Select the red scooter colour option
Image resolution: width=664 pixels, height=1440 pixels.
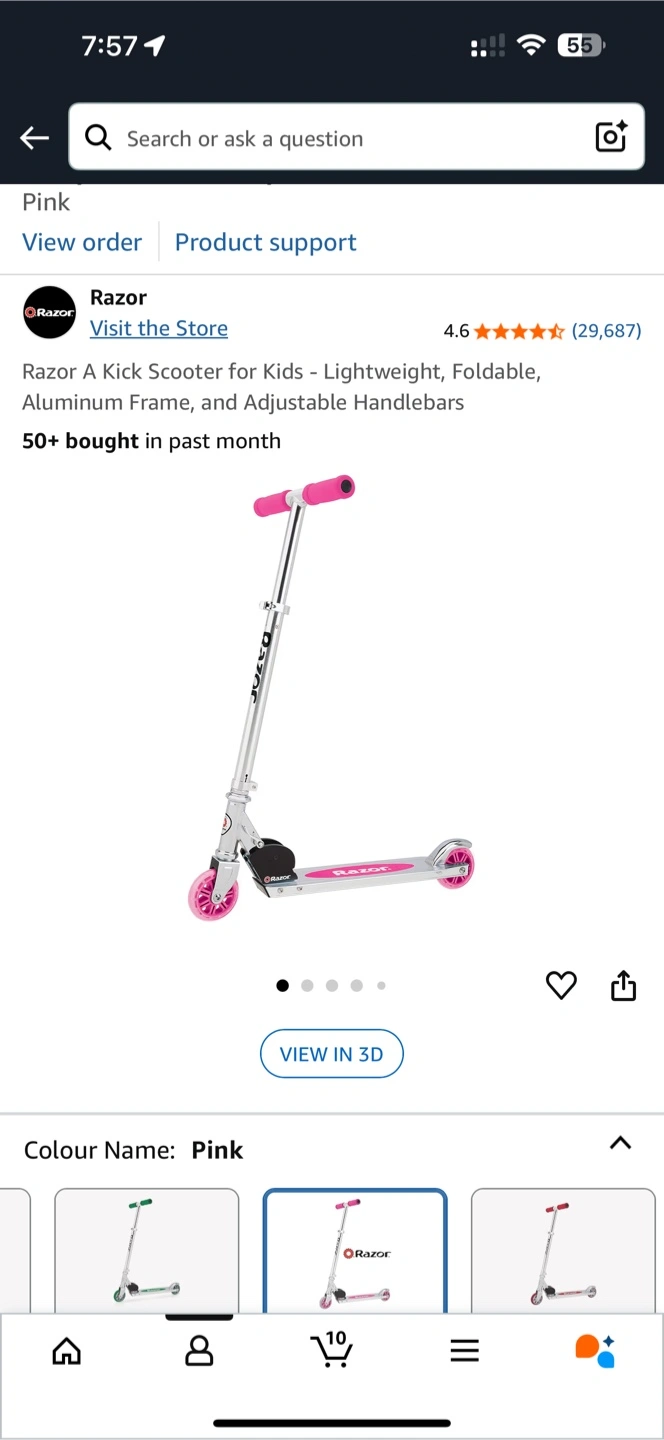[x=563, y=1250]
